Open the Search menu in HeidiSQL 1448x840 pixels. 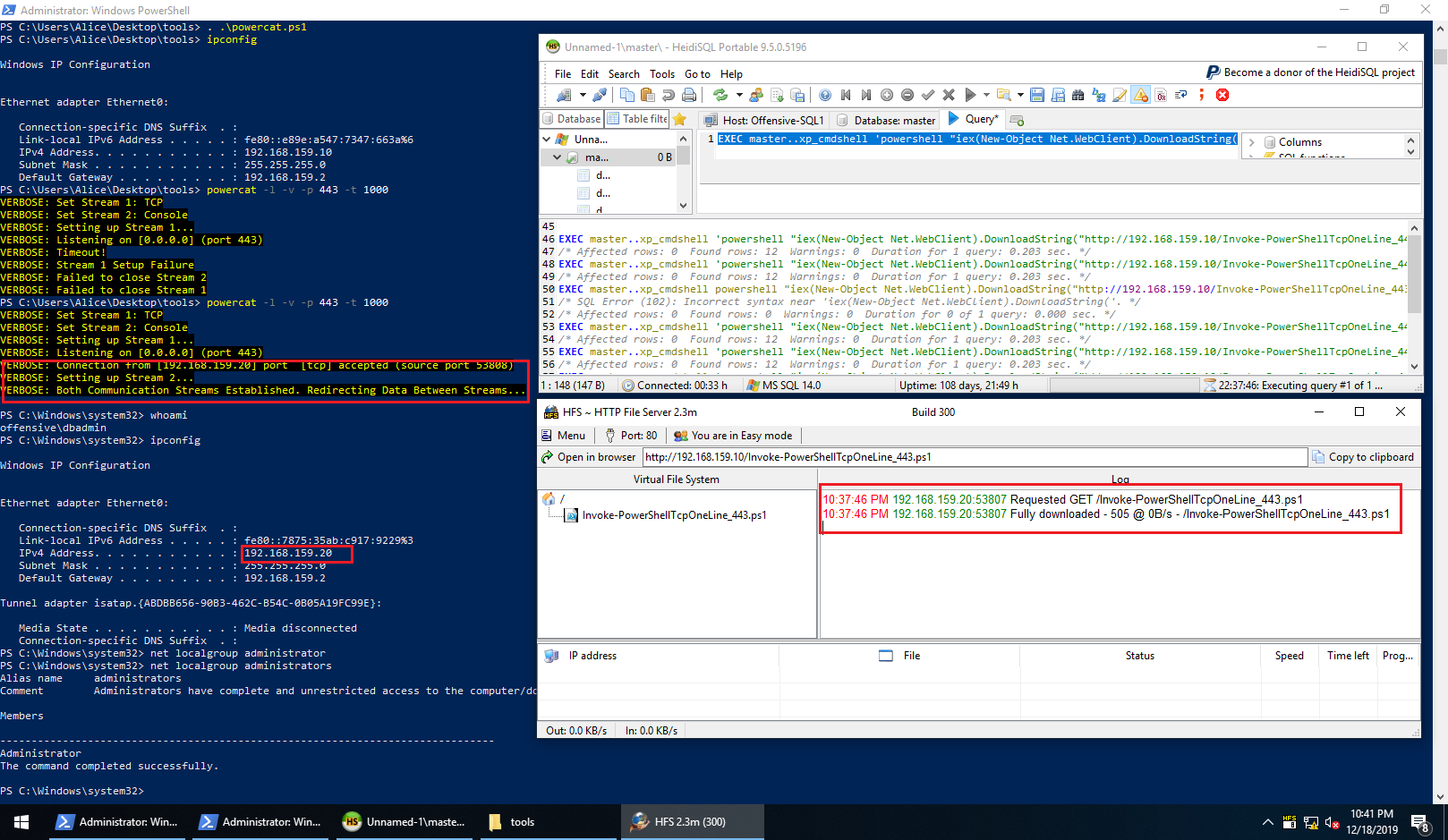pyautogui.click(x=624, y=73)
